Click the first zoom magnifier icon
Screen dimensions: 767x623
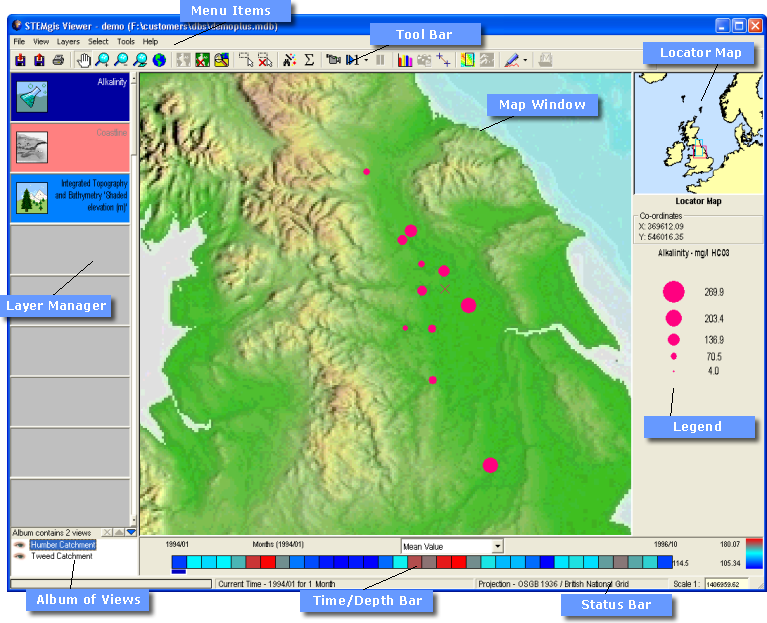(x=103, y=60)
